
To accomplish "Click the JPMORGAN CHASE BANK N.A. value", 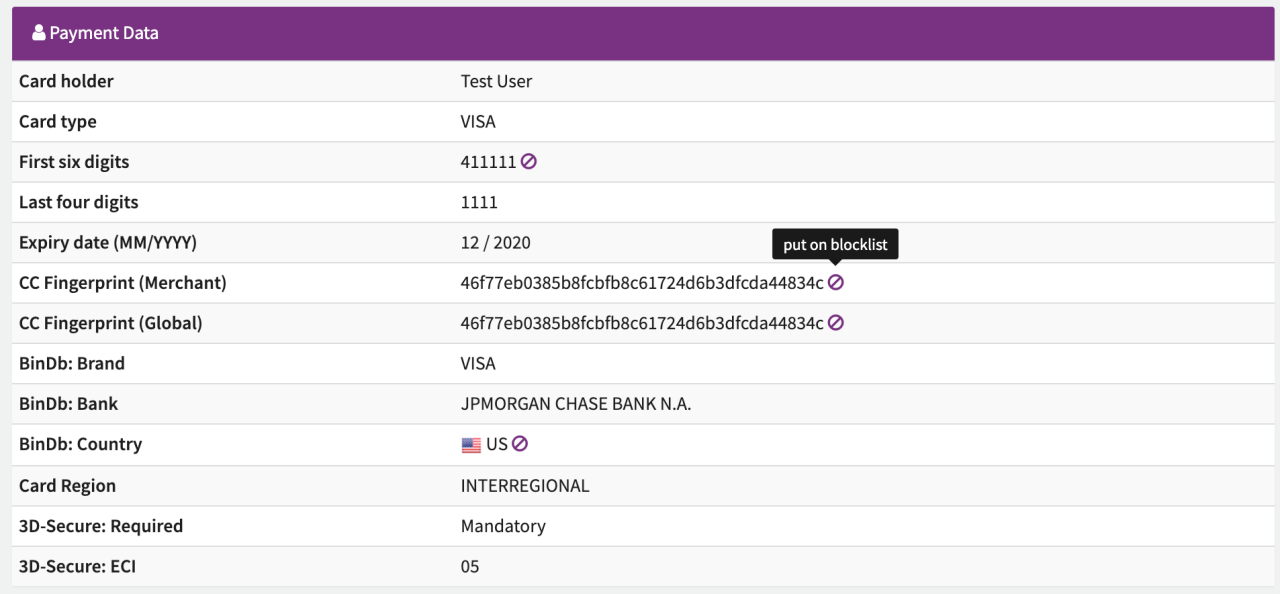I will tap(576, 404).
